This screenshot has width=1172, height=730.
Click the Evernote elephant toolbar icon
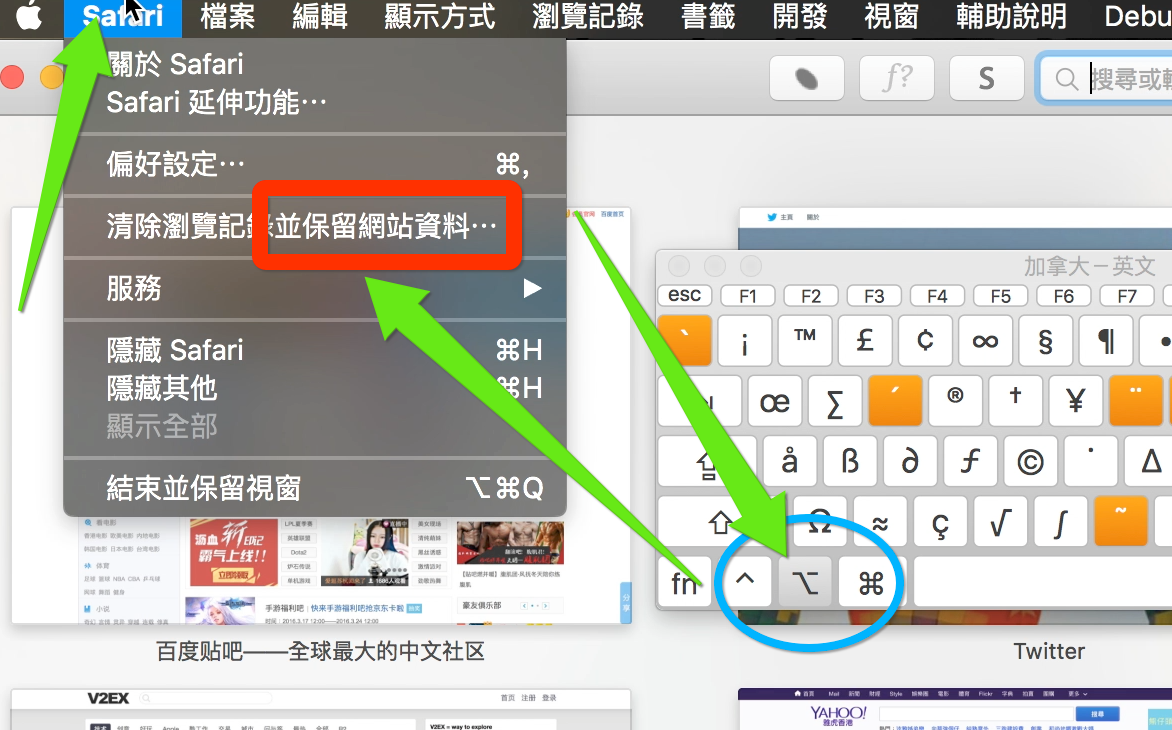click(x=806, y=78)
